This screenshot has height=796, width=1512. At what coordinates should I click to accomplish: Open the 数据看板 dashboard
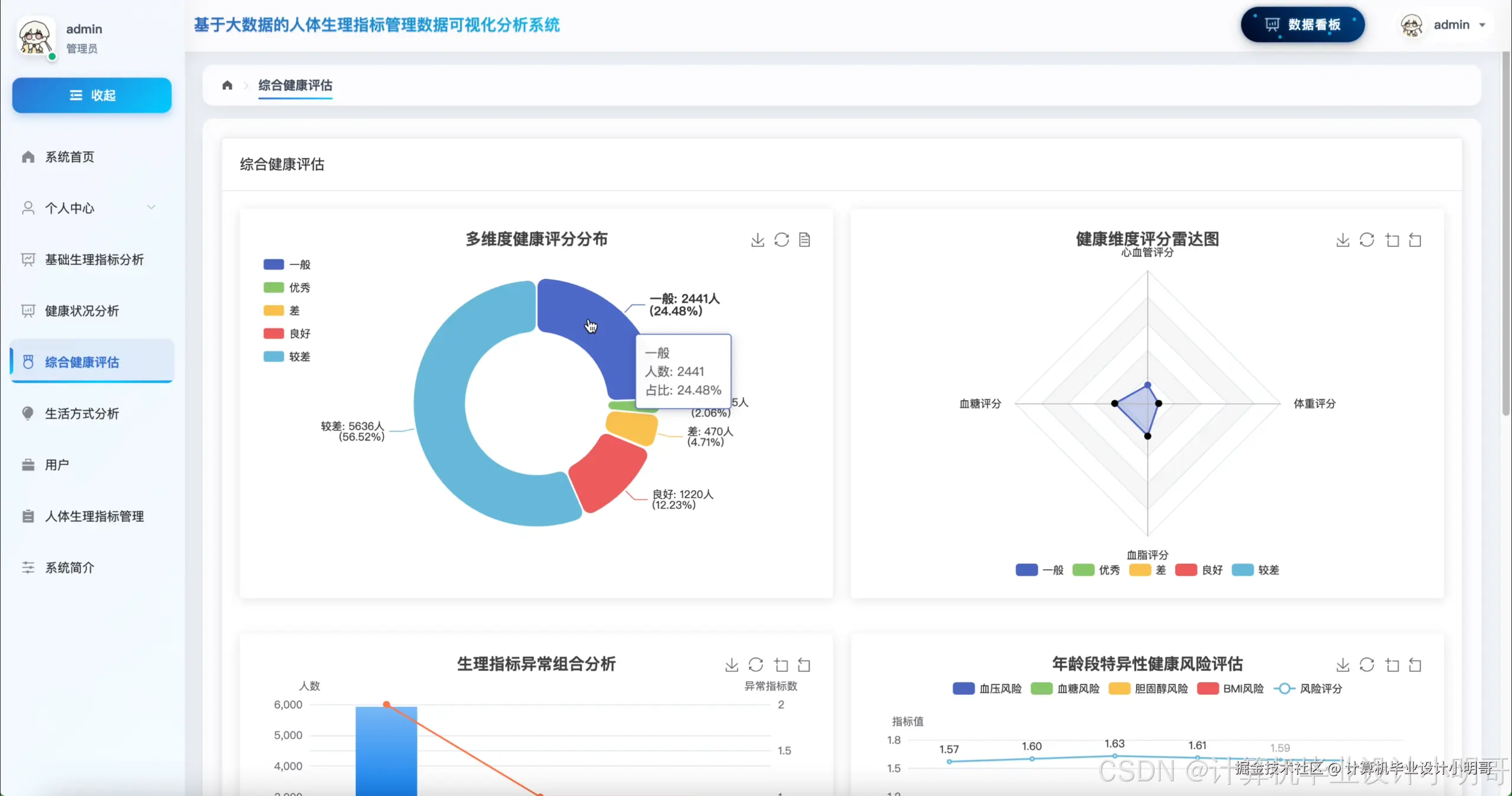point(1302,24)
